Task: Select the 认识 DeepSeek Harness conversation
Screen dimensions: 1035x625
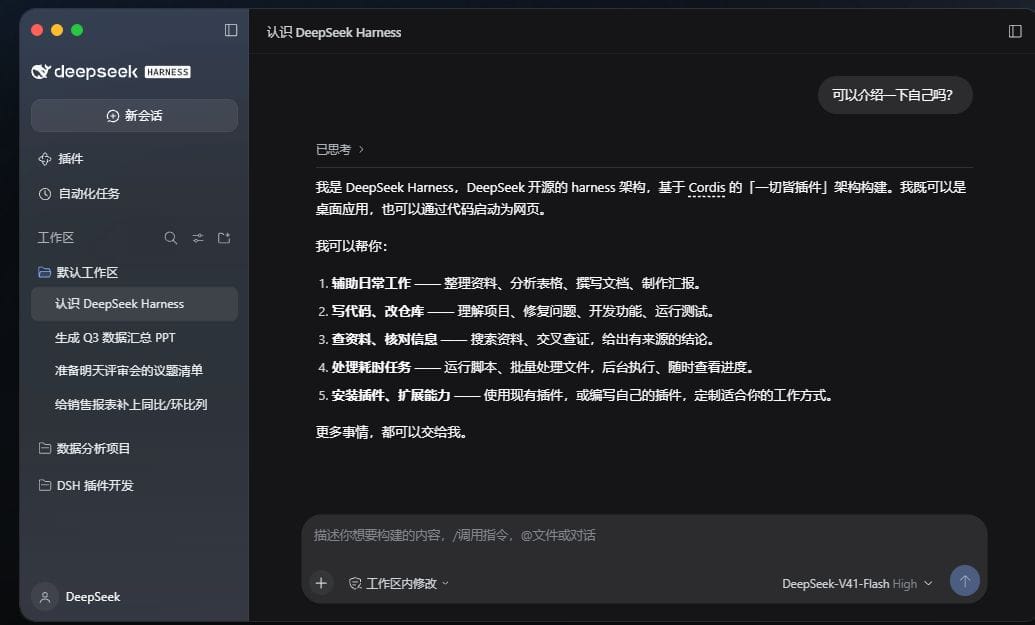Action: coord(135,304)
